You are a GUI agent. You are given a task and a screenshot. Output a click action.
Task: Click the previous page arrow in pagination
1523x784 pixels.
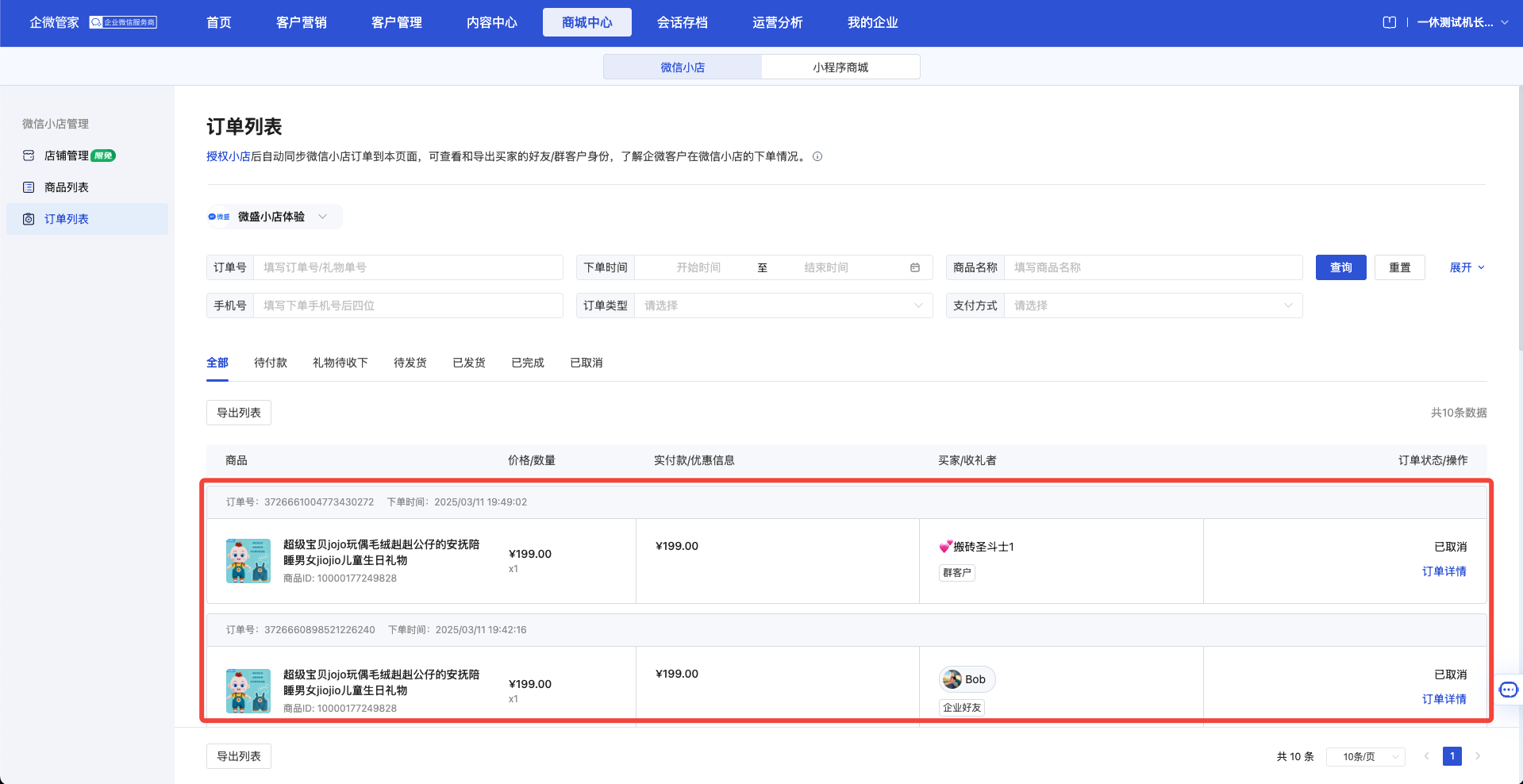click(1427, 756)
